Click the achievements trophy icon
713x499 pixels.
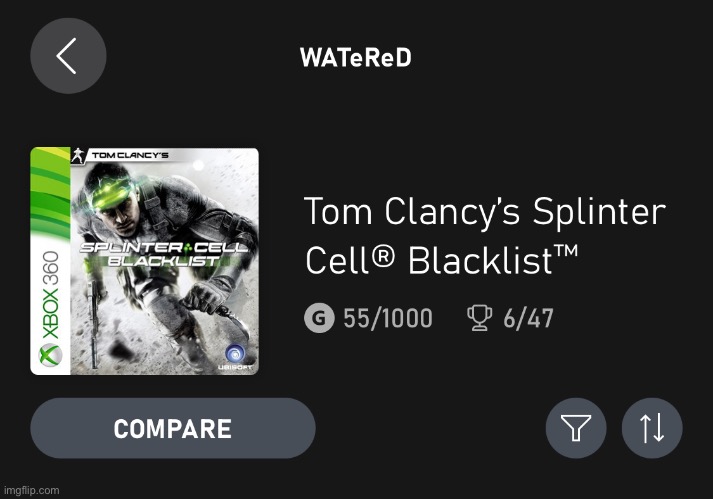point(480,319)
